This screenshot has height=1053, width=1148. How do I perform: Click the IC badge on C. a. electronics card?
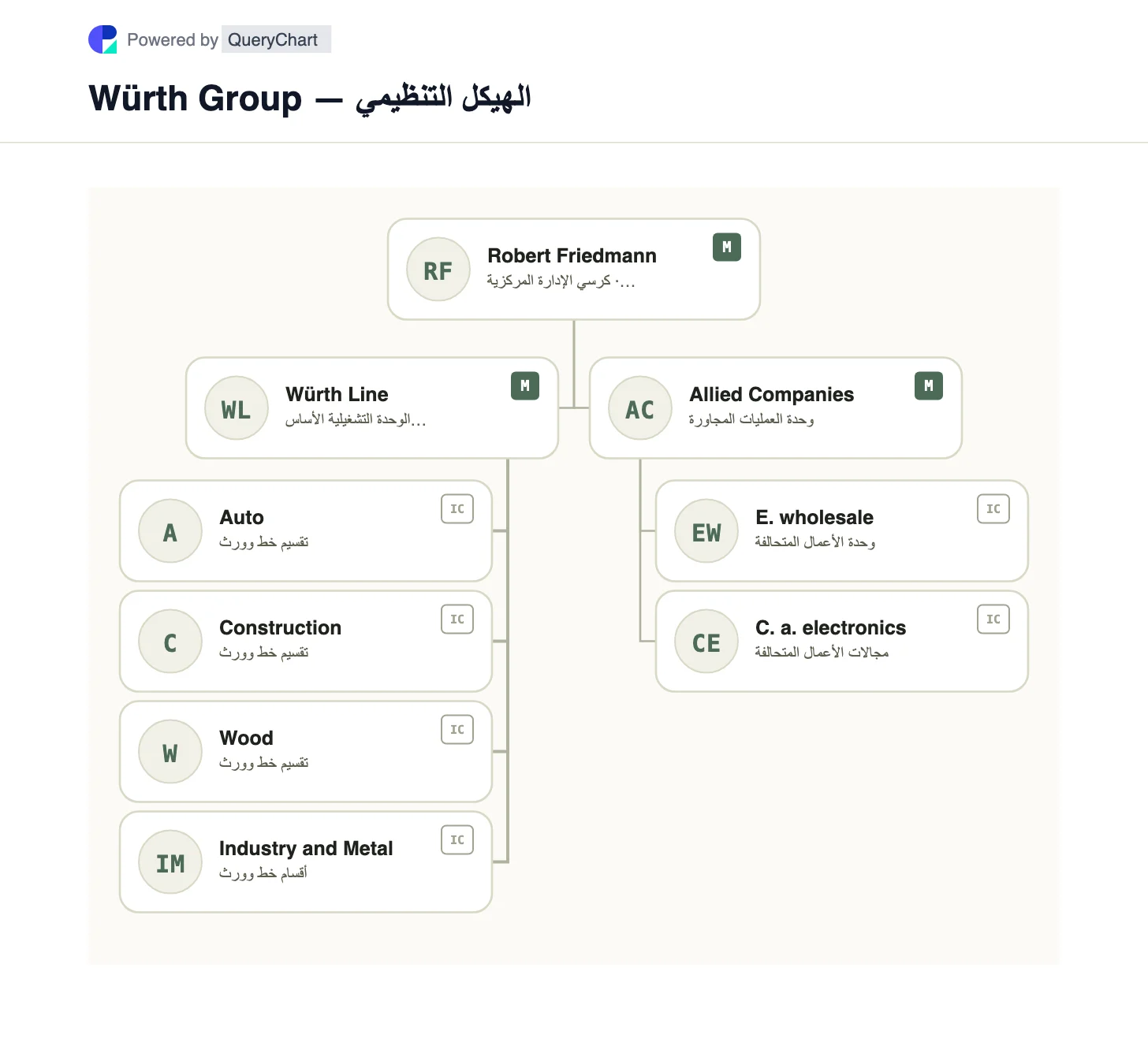pyautogui.click(x=993, y=620)
